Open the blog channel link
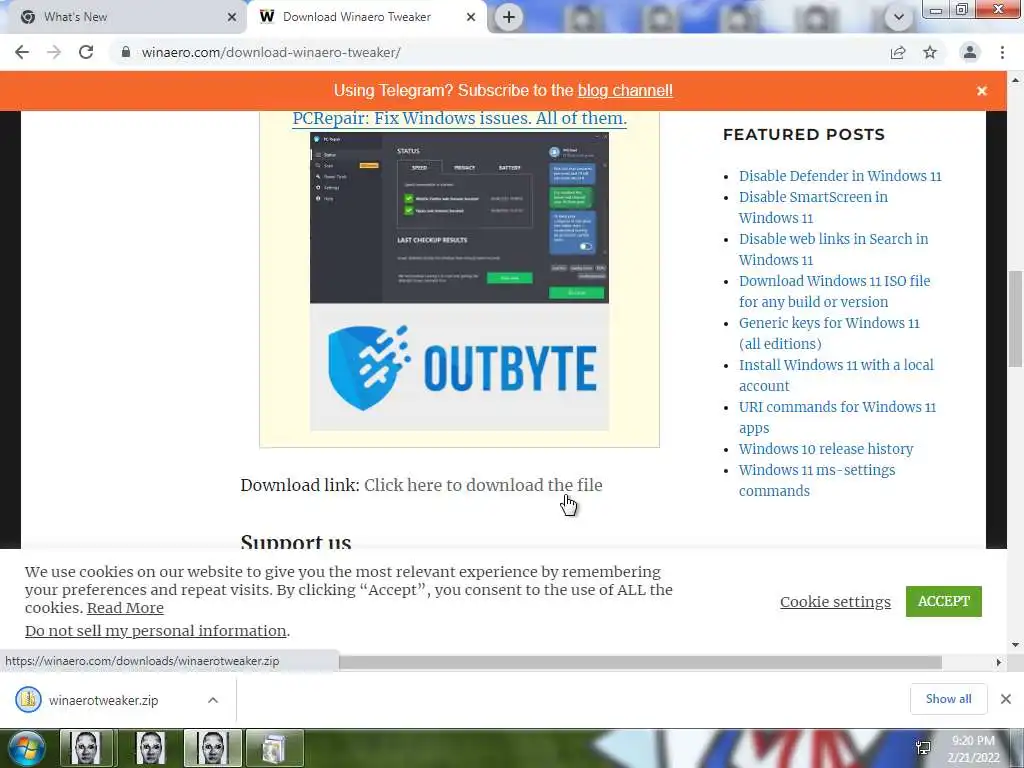The width and height of the screenshot is (1024, 768). pos(625,91)
